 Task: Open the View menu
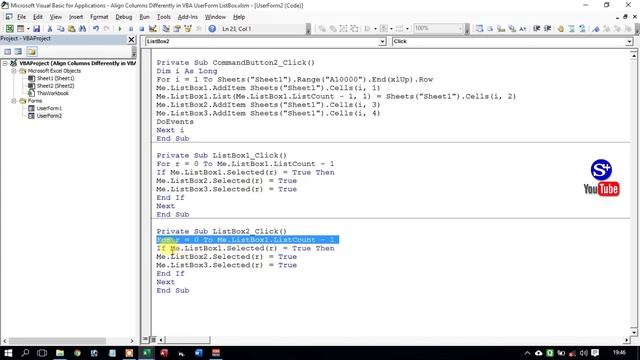[x=56, y=17]
